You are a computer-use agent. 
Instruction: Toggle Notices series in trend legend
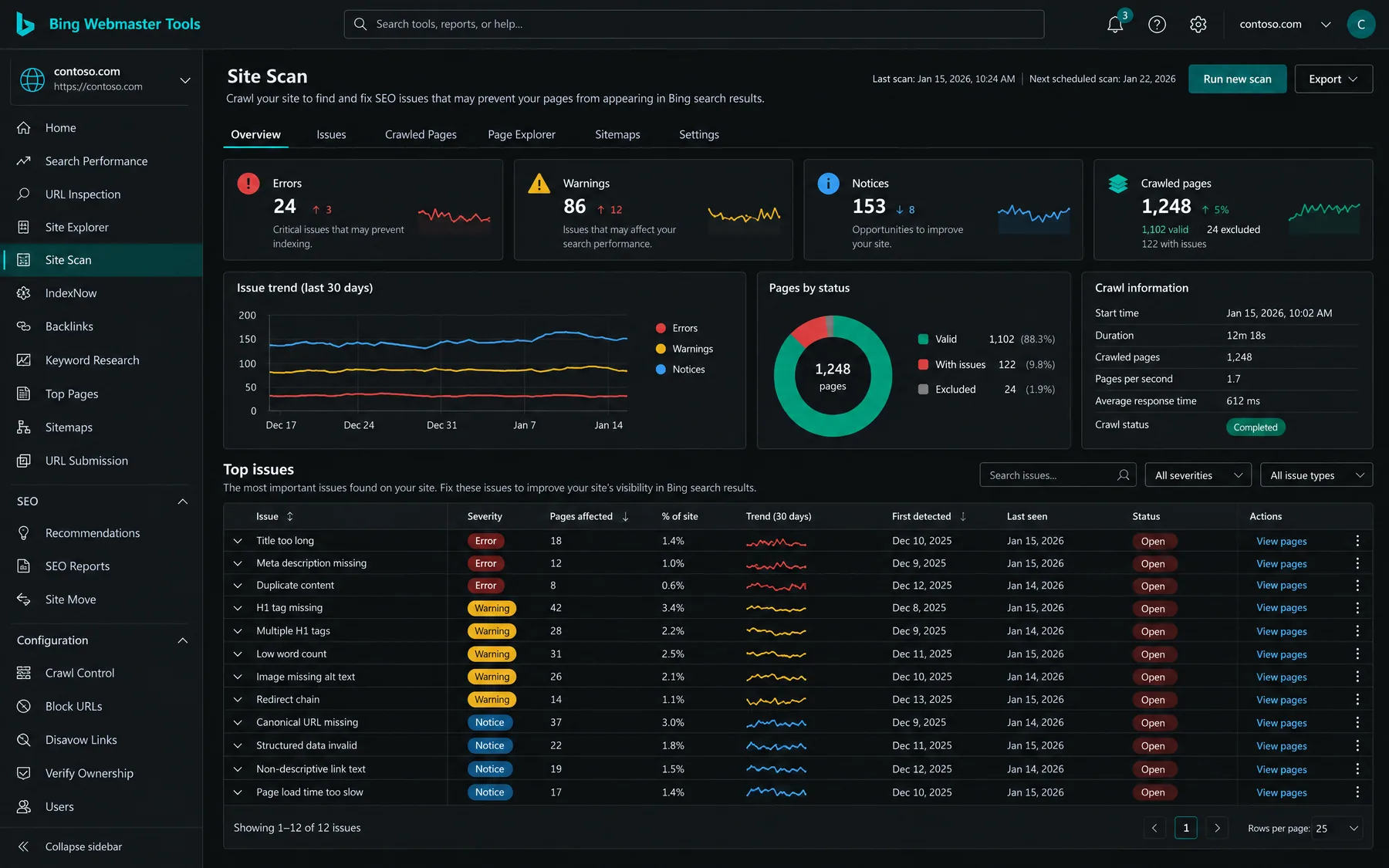681,370
